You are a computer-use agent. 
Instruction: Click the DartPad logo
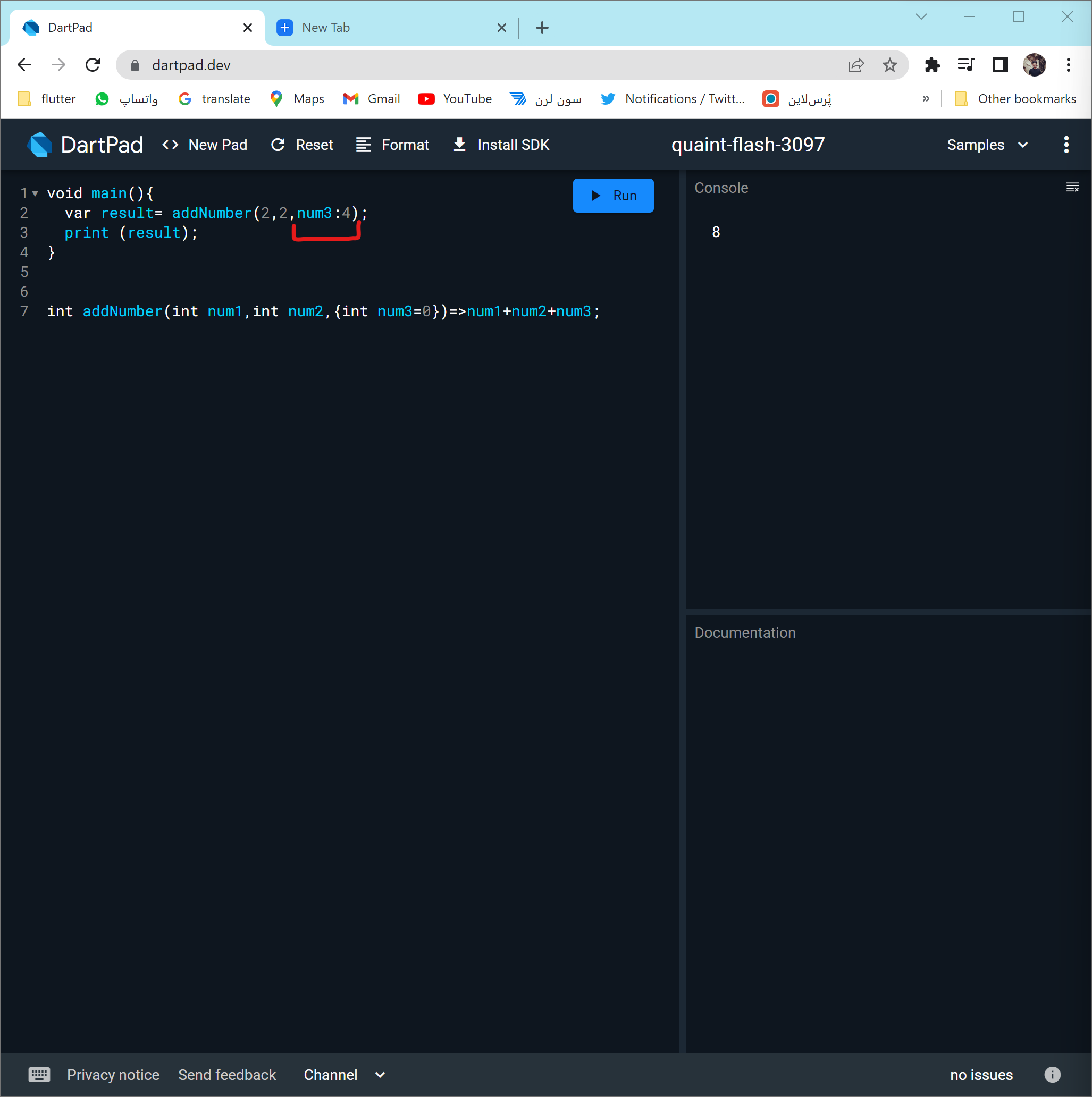point(85,145)
